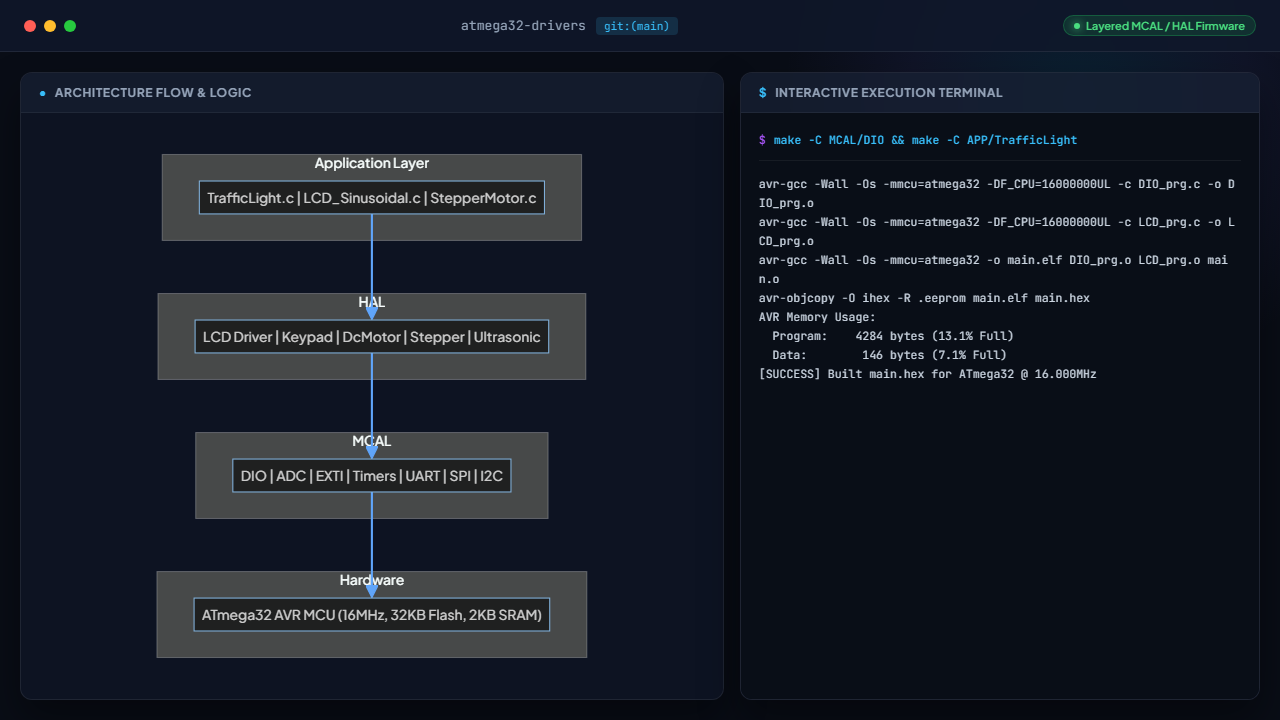Select the LCD Driver | Keypad drivers node

pos(372,337)
